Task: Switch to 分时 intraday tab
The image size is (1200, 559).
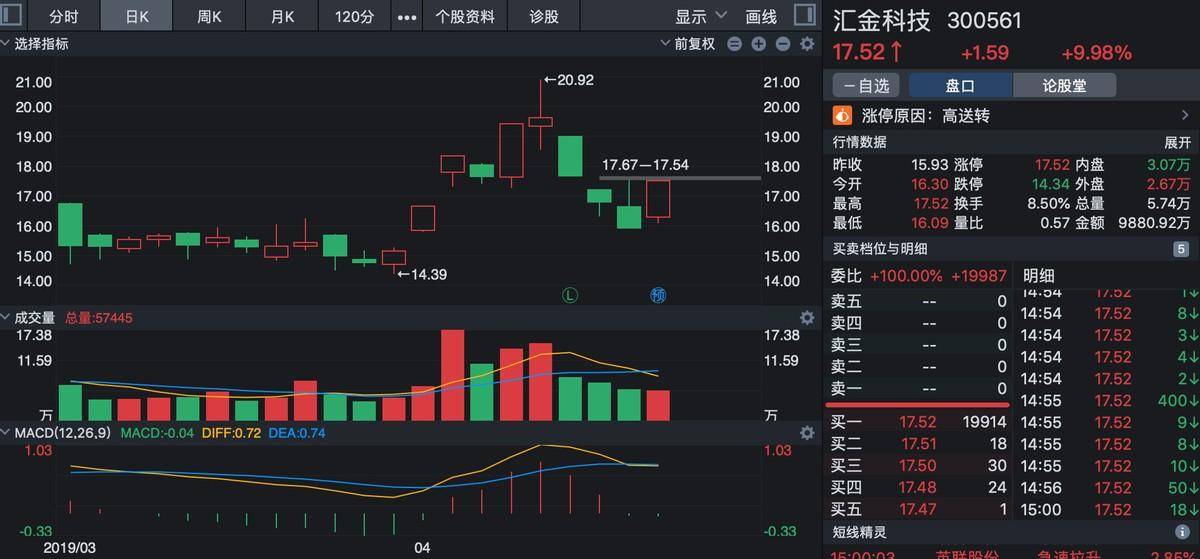Action: [x=64, y=17]
